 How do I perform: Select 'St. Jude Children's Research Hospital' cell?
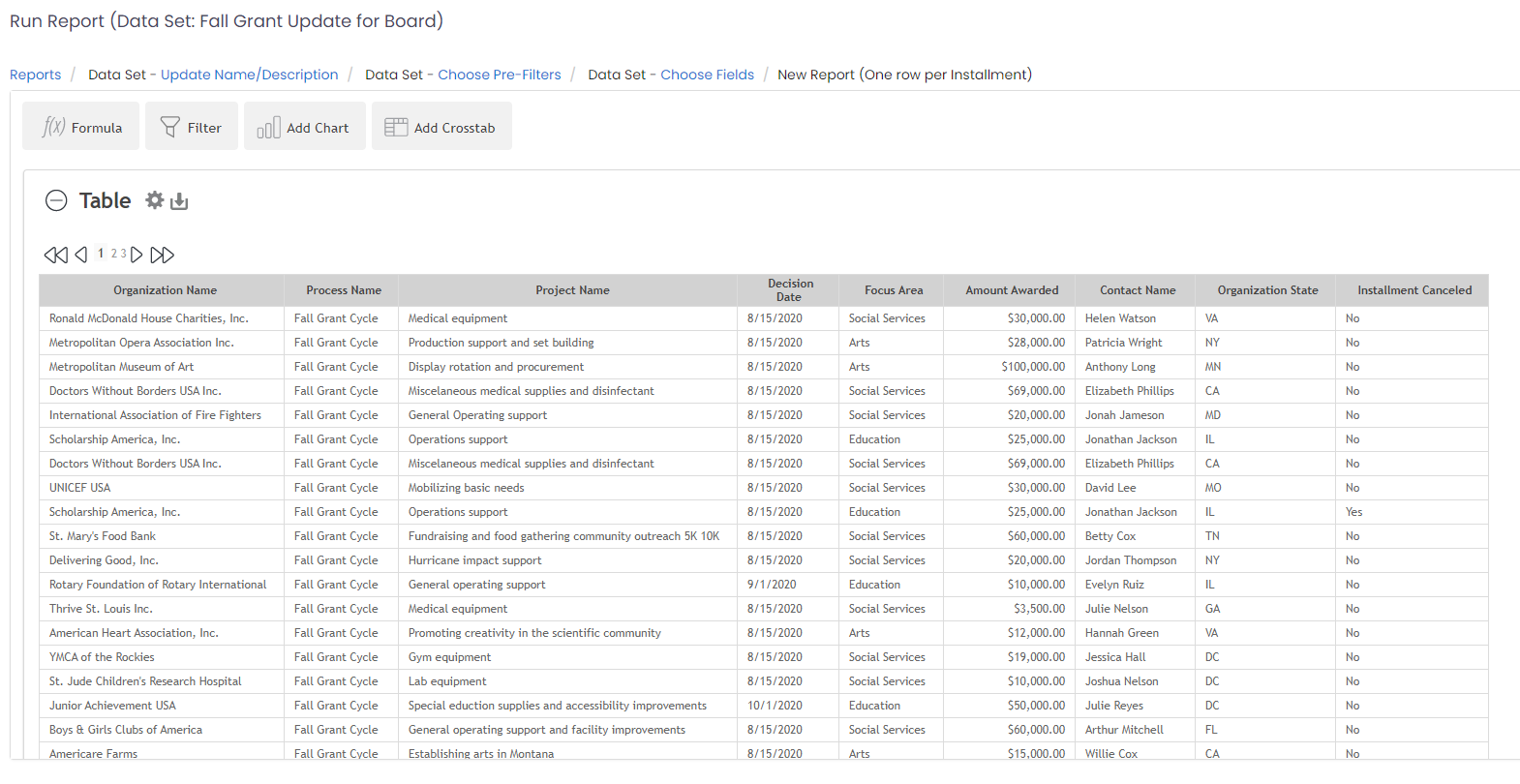point(162,681)
